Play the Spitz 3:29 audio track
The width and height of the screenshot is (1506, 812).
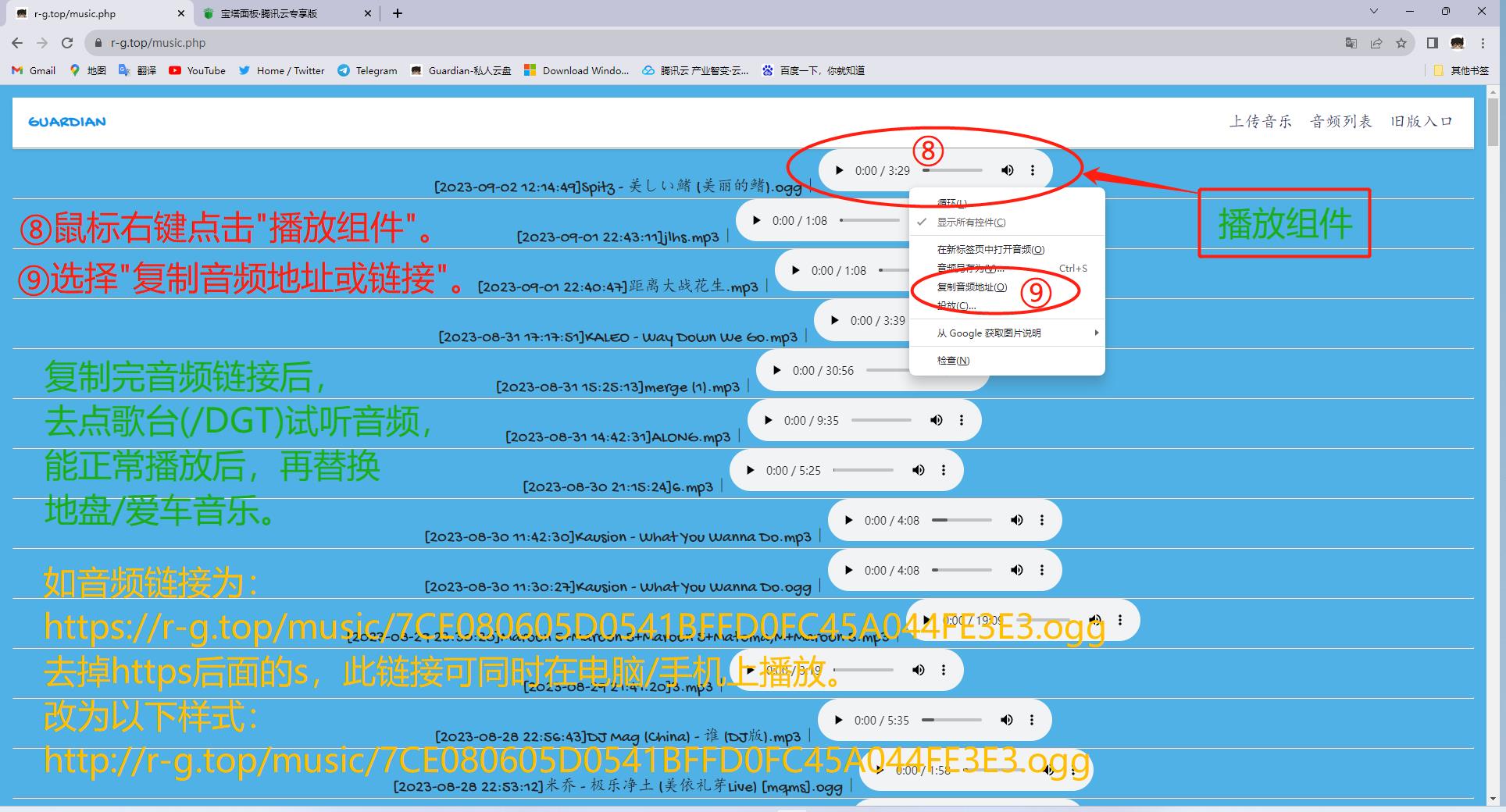point(839,170)
